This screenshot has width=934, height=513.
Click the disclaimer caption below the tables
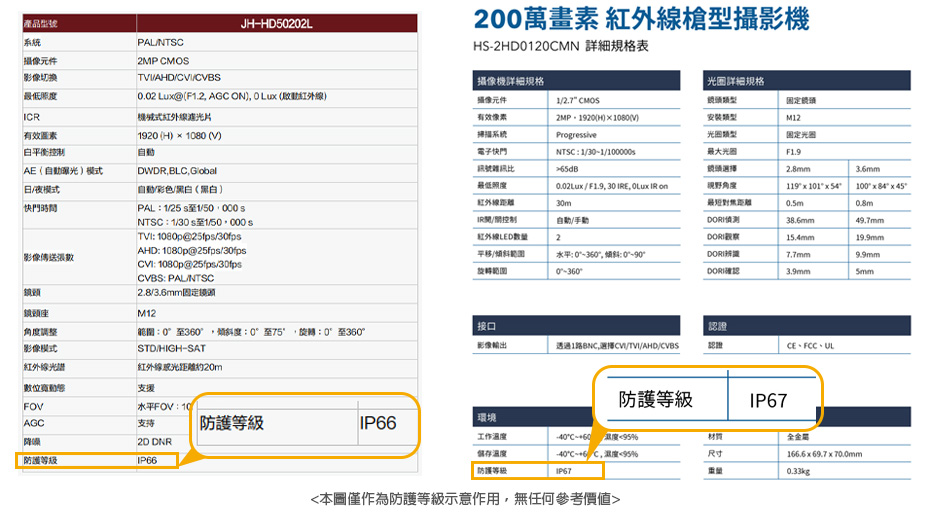[465, 499]
